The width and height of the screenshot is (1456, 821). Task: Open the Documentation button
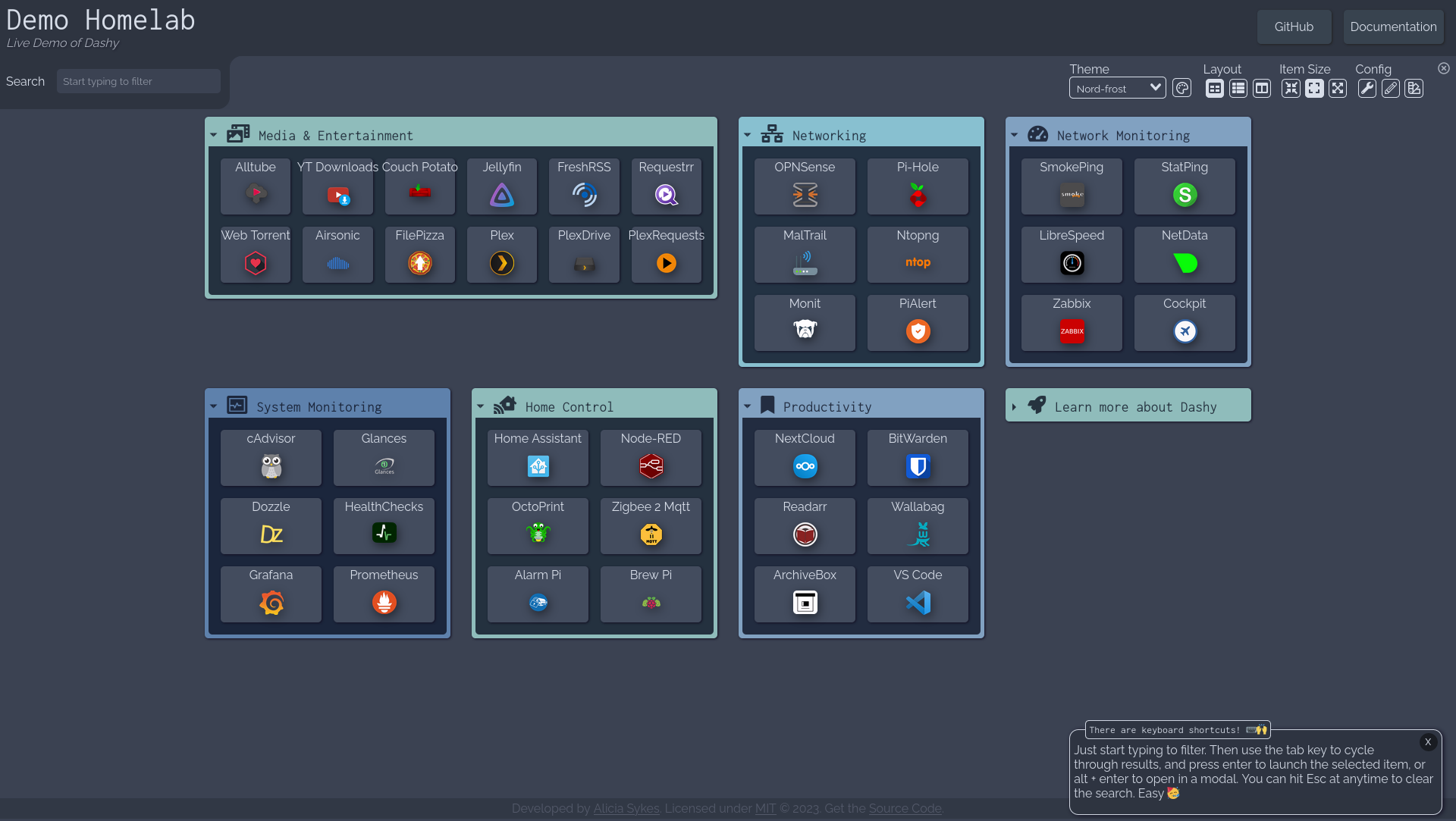coord(1393,27)
